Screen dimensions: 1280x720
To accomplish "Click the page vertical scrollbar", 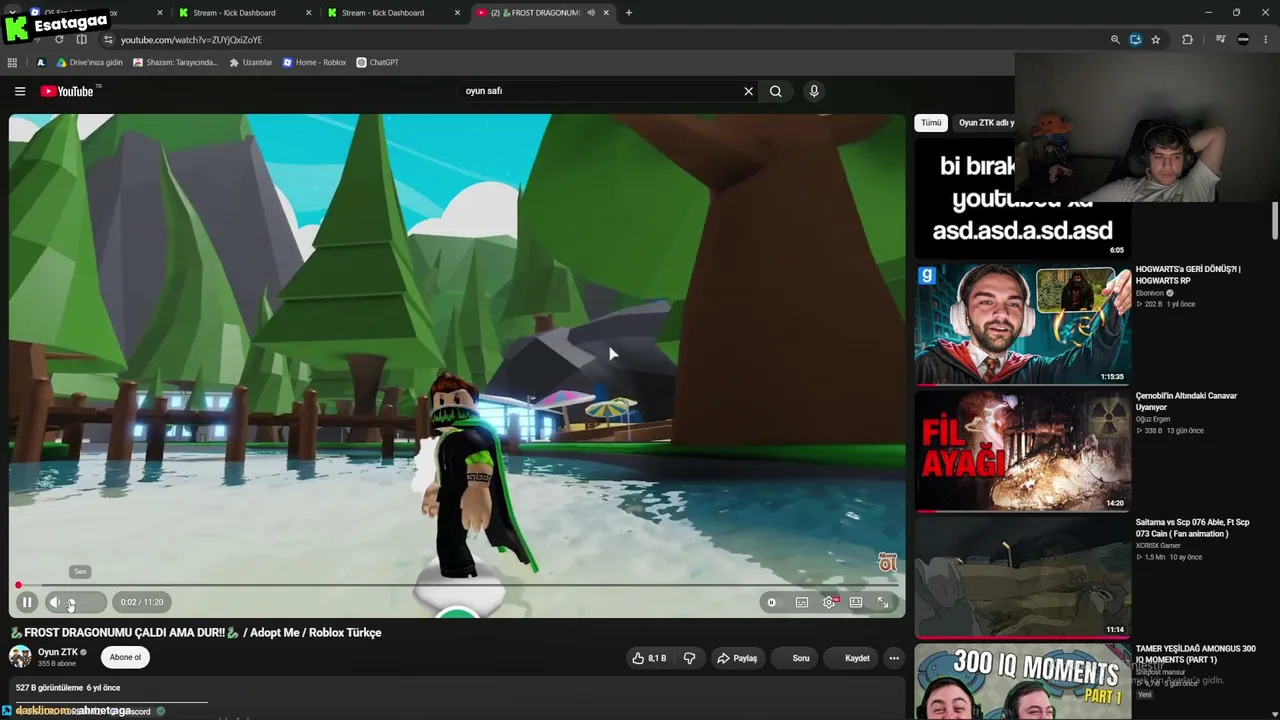I will [1275, 220].
